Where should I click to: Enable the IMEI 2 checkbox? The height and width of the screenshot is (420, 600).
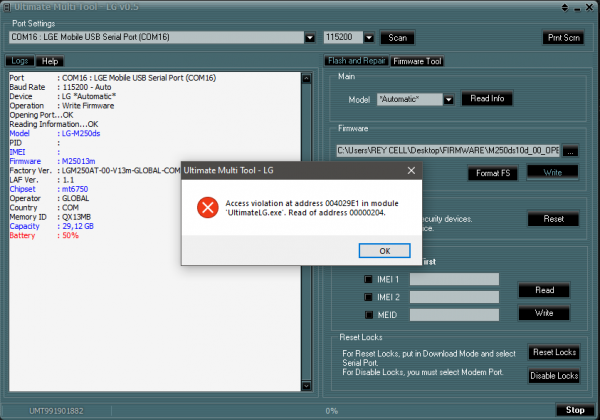[368, 297]
